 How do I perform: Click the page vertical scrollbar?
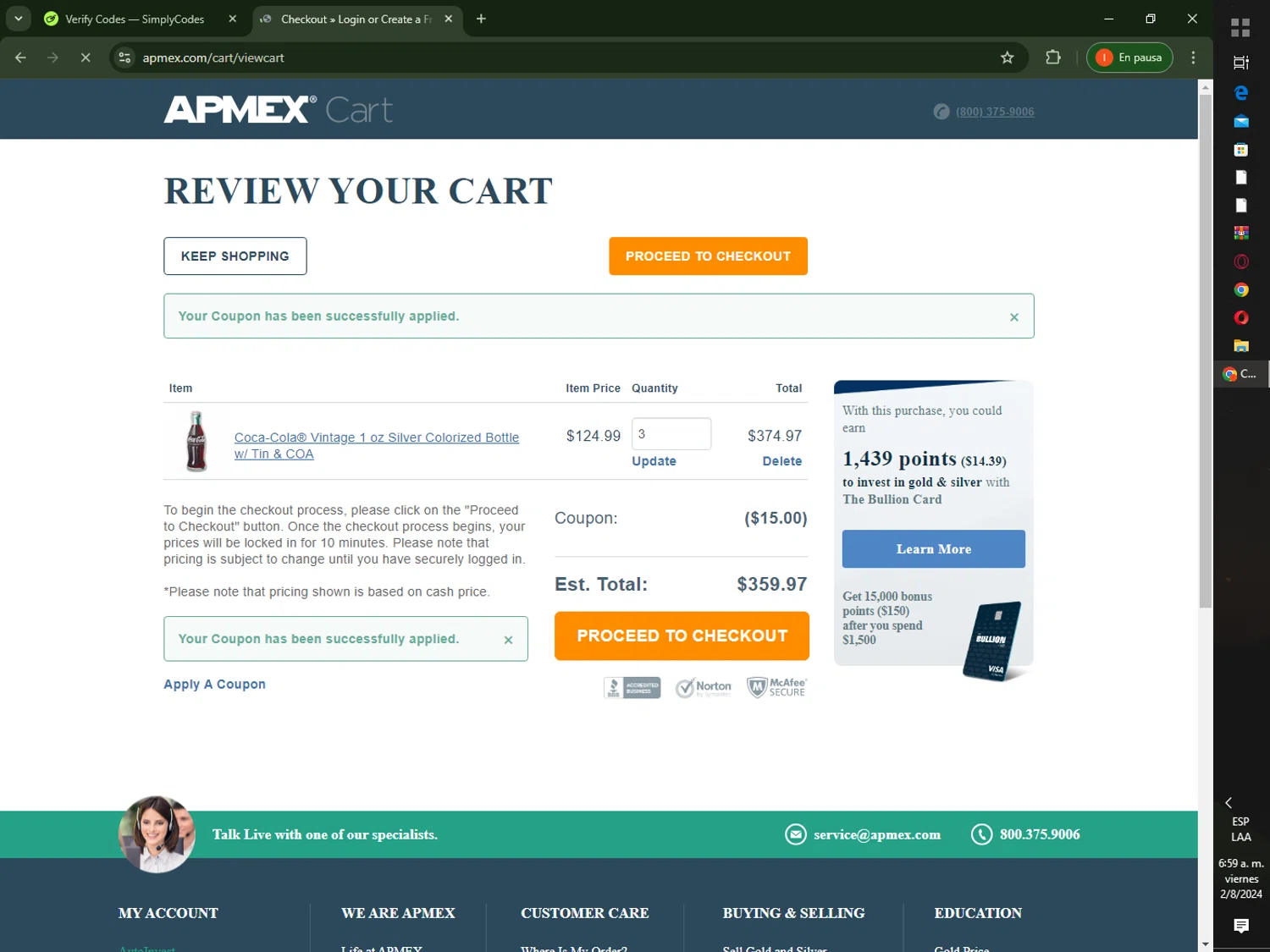pos(1205,351)
